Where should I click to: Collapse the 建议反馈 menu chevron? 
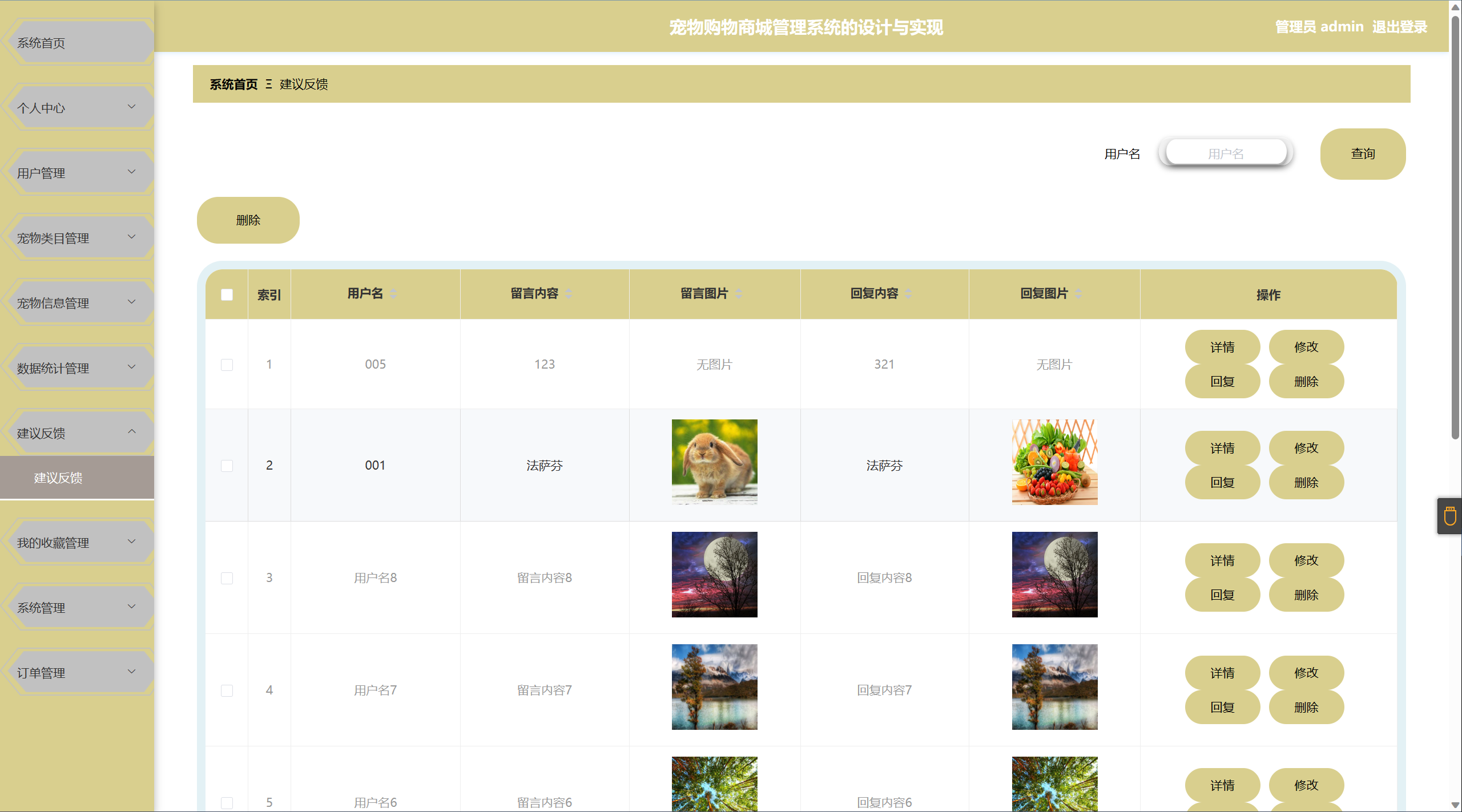pos(132,432)
